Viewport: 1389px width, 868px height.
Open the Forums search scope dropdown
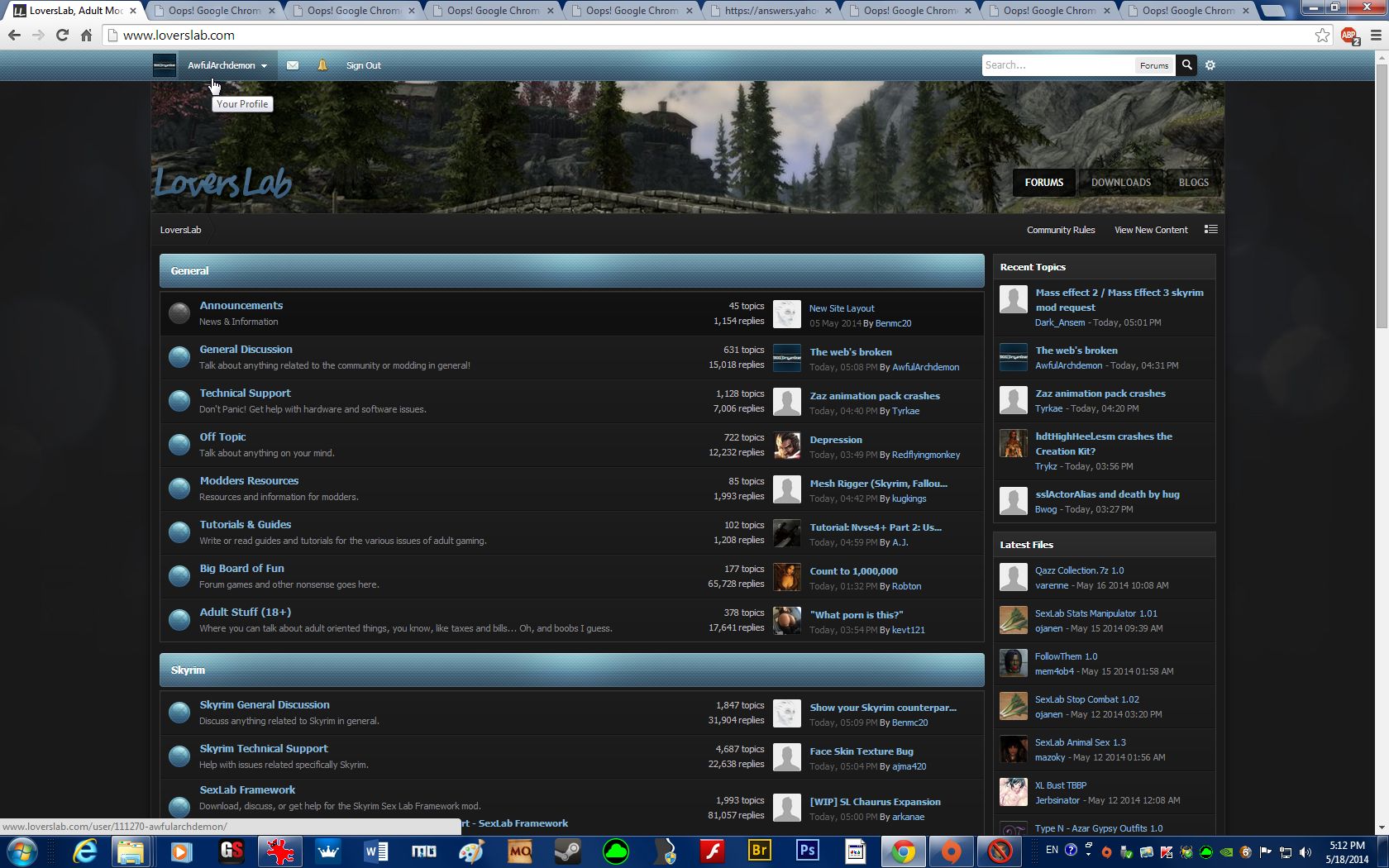pyautogui.click(x=1153, y=65)
